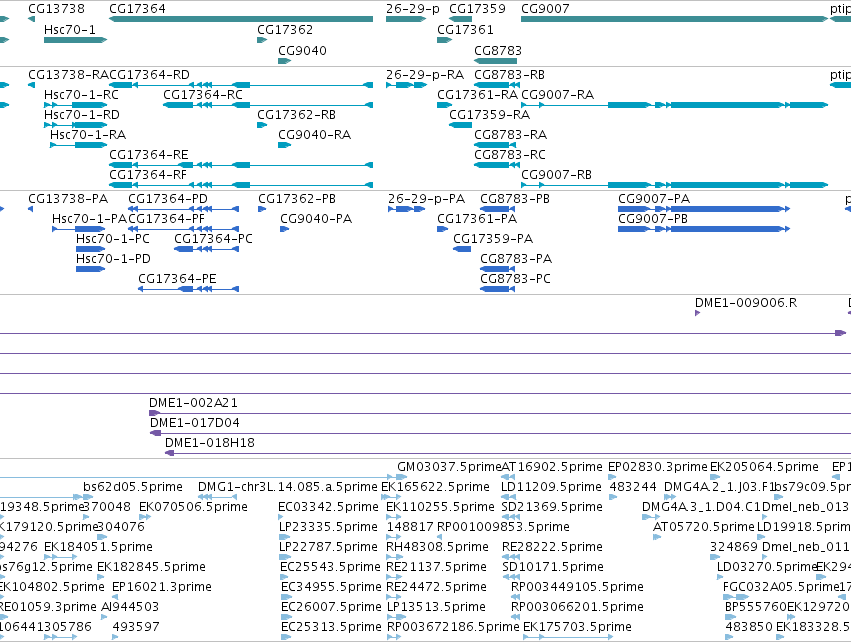
Task: Open the CG17361 gene label
Action: point(465,29)
